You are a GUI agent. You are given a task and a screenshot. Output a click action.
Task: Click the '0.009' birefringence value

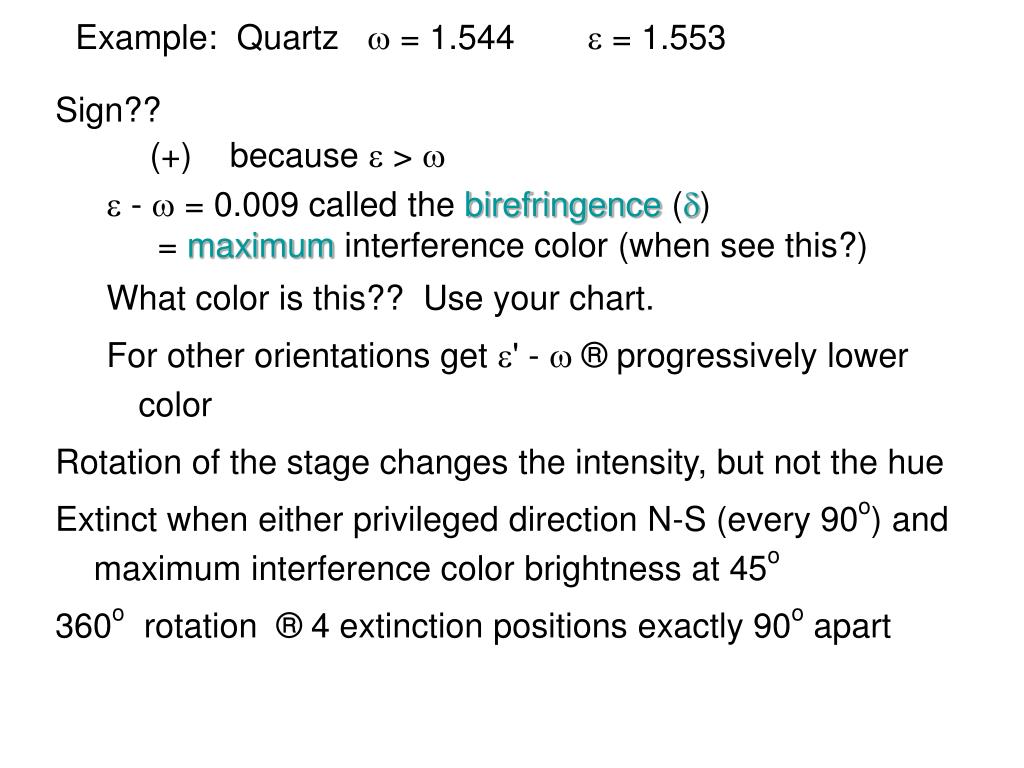[x=256, y=206]
